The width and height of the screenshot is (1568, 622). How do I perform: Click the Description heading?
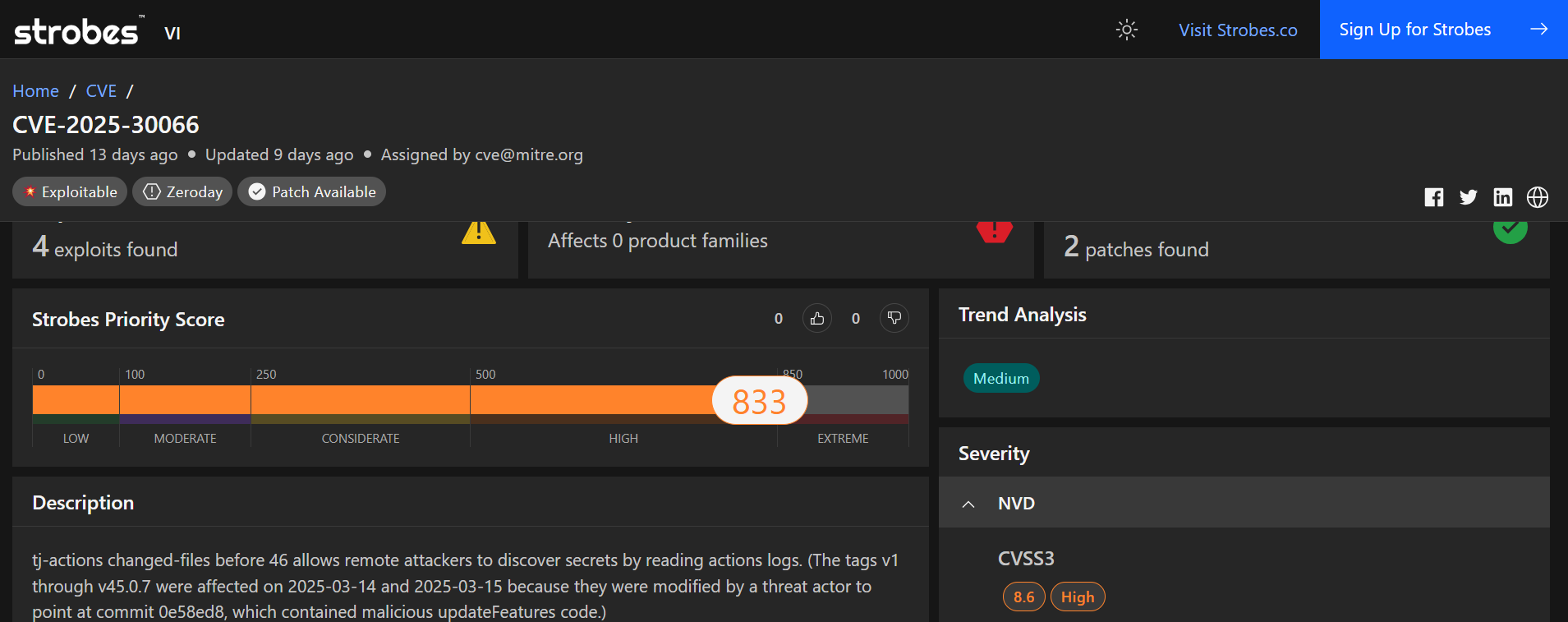coord(83,503)
